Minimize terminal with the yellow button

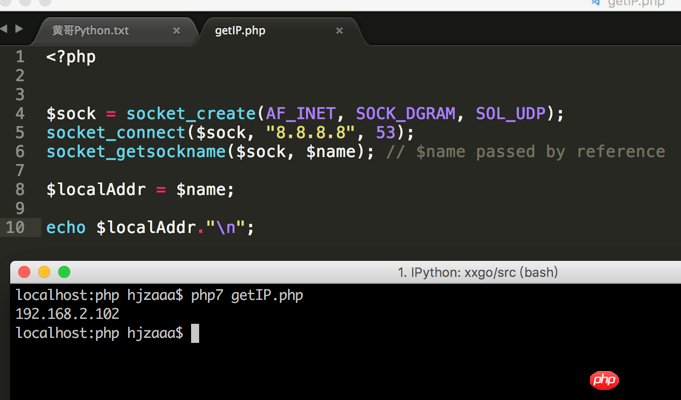44,272
